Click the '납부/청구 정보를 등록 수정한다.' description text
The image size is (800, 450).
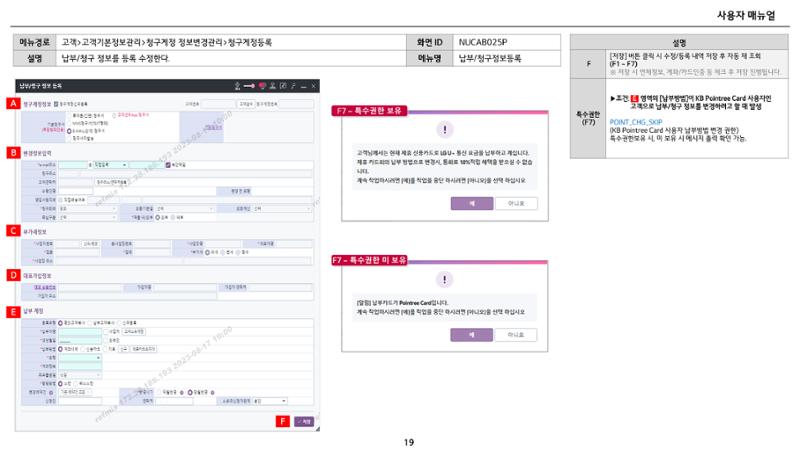pos(115,58)
